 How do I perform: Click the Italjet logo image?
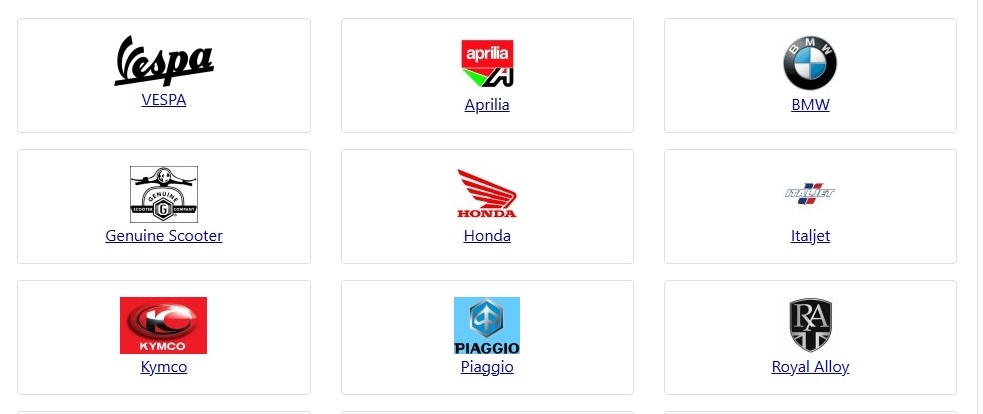pyautogui.click(x=810, y=194)
